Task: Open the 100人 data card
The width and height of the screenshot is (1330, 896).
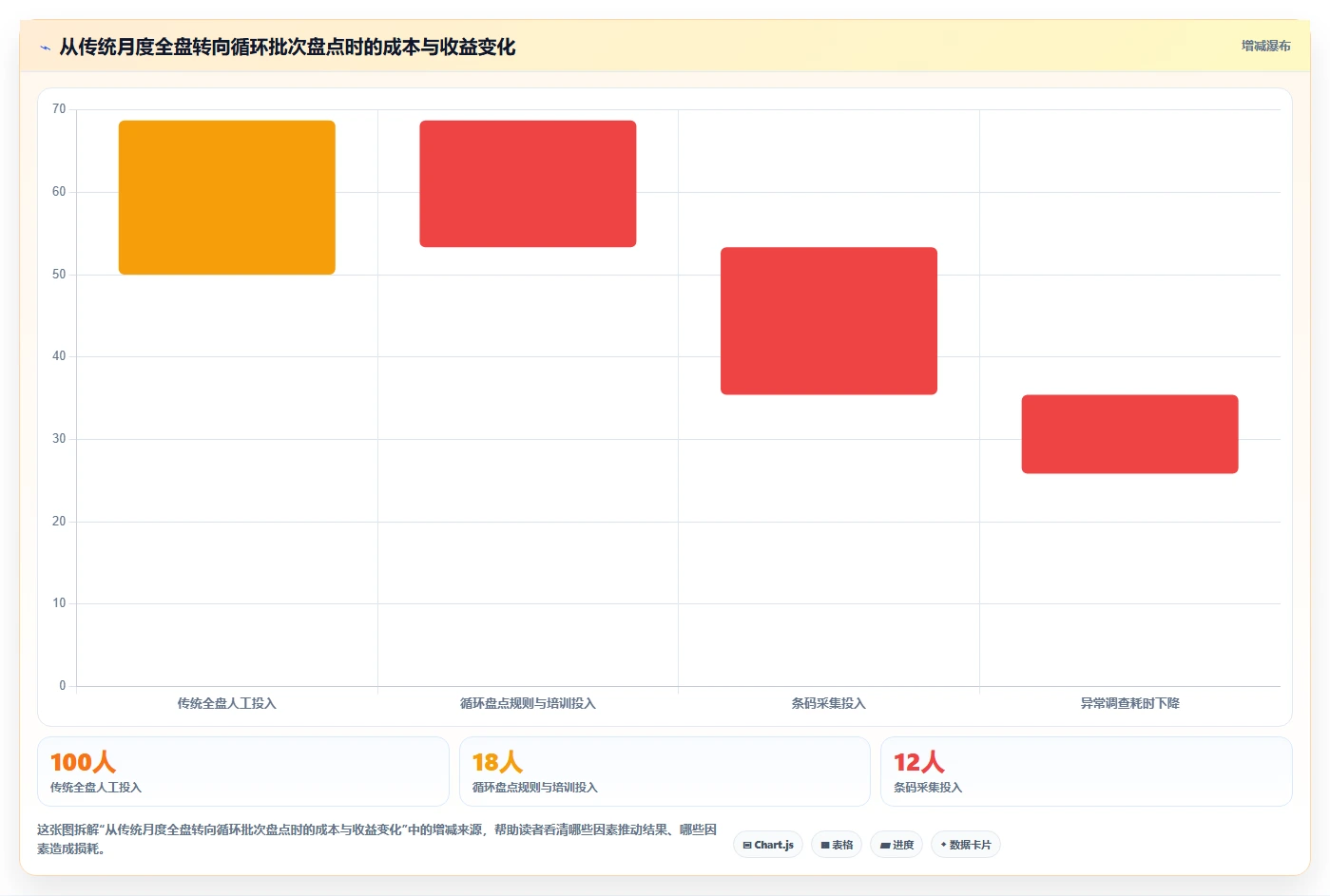Action: (x=243, y=772)
